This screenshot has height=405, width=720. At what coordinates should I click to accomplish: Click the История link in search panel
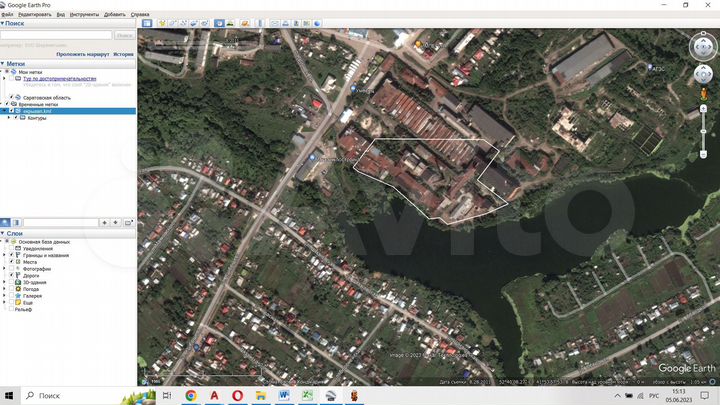[123, 54]
